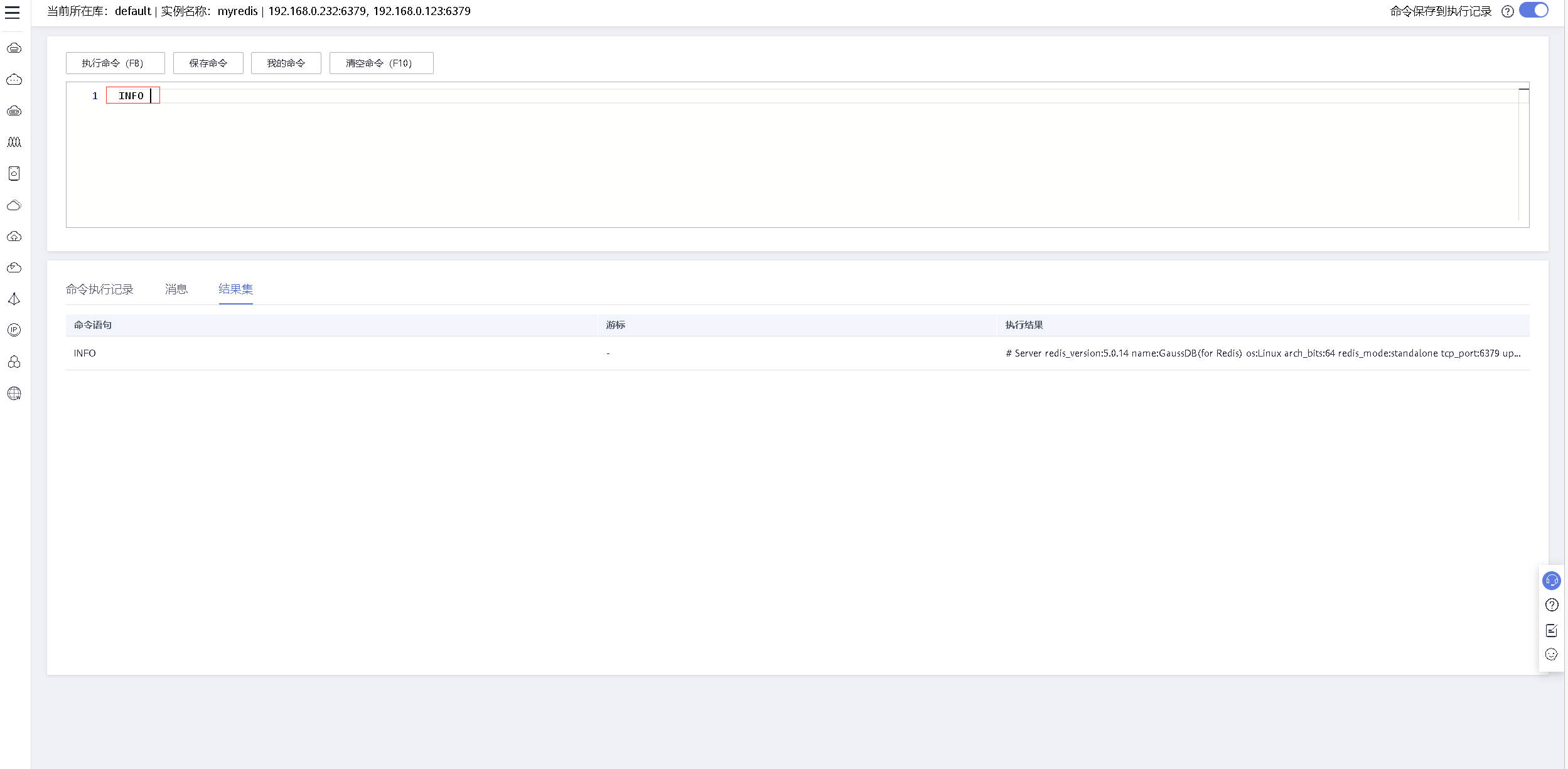Image resolution: width=1568 pixels, height=769 pixels.
Task: Click the question mark icon in floating panel
Action: 1551,605
